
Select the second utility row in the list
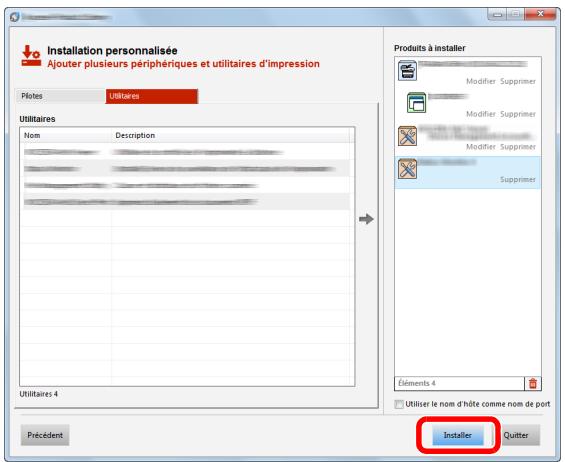click(186, 168)
